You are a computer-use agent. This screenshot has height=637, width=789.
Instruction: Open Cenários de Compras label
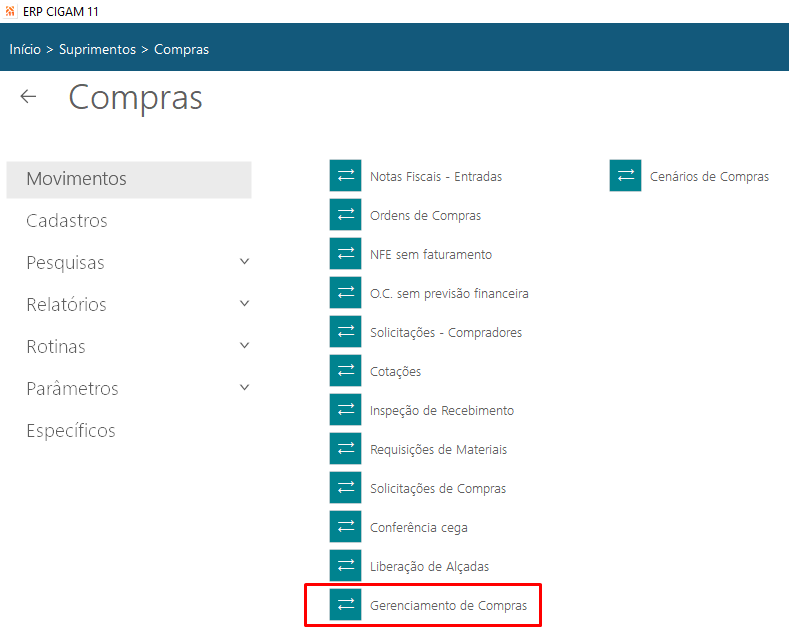709,177
